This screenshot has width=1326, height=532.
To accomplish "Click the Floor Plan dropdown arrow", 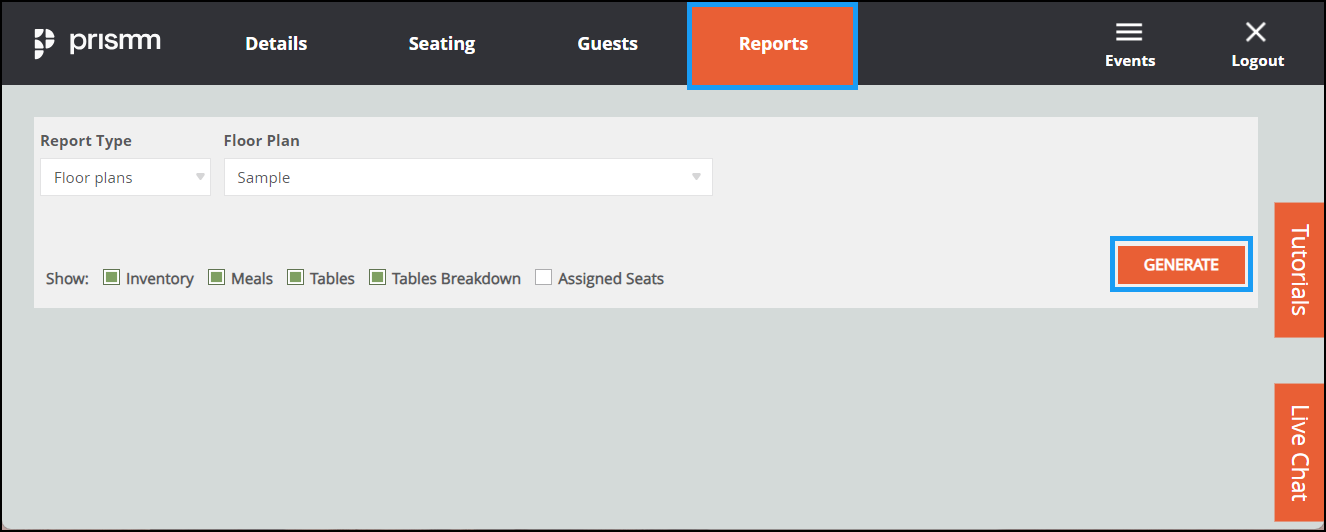I will [696, 177].
